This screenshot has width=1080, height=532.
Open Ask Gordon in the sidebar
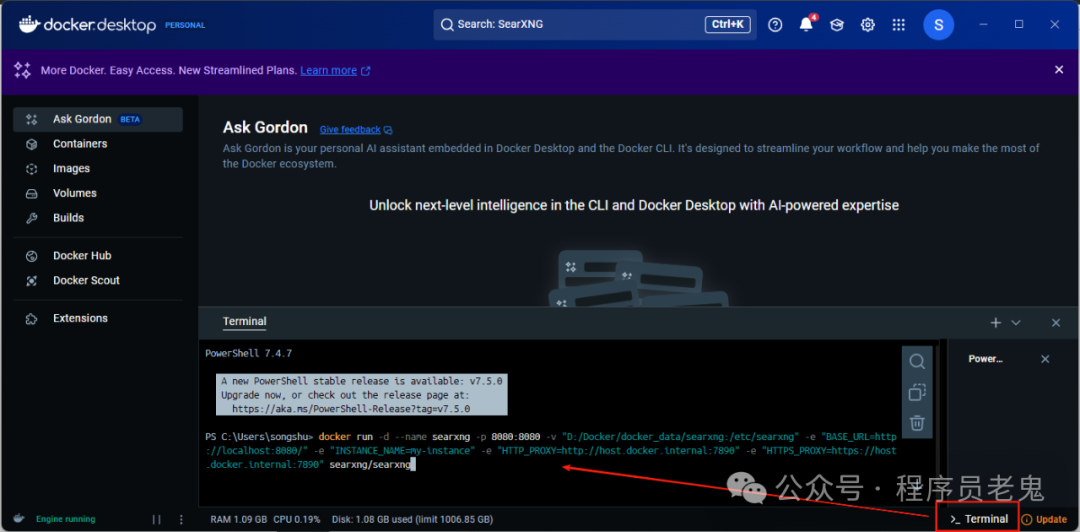tap(98, 119)
